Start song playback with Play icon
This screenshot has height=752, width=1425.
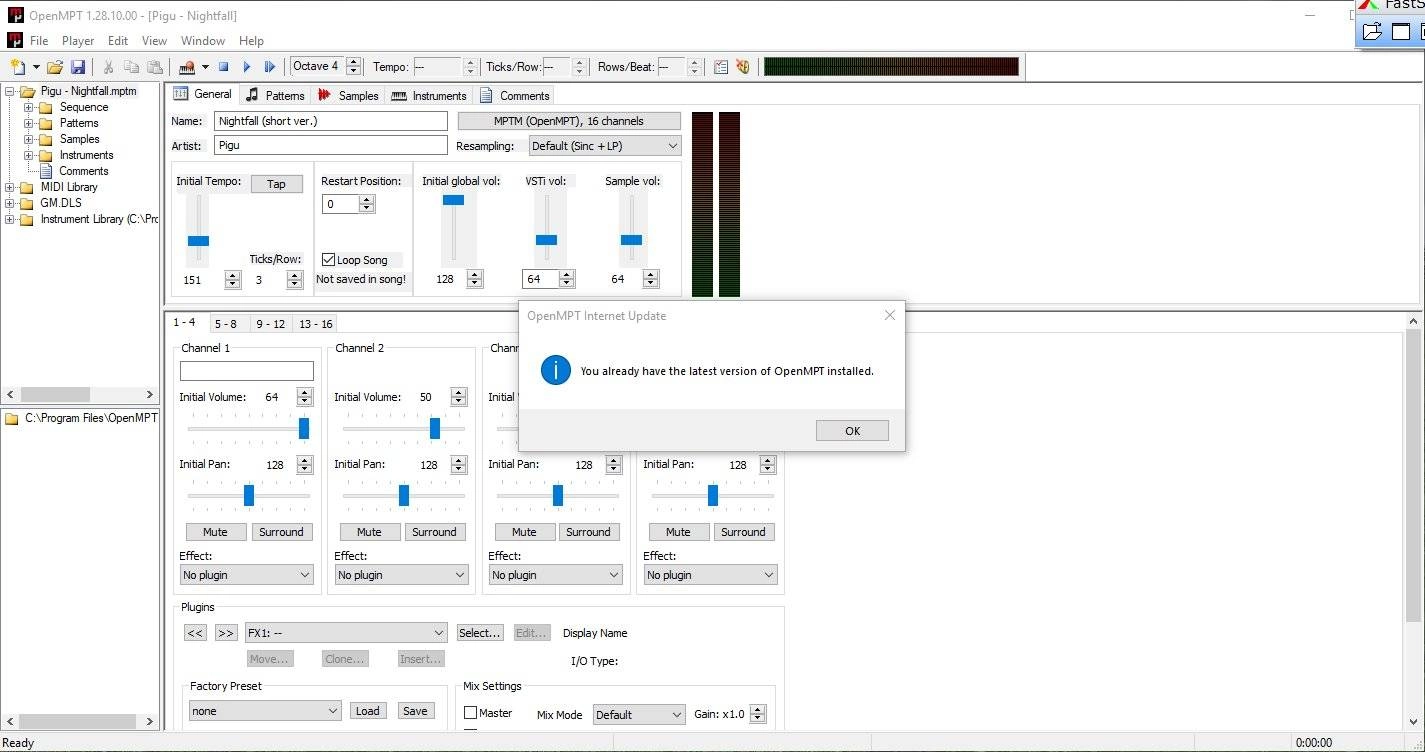247,67
